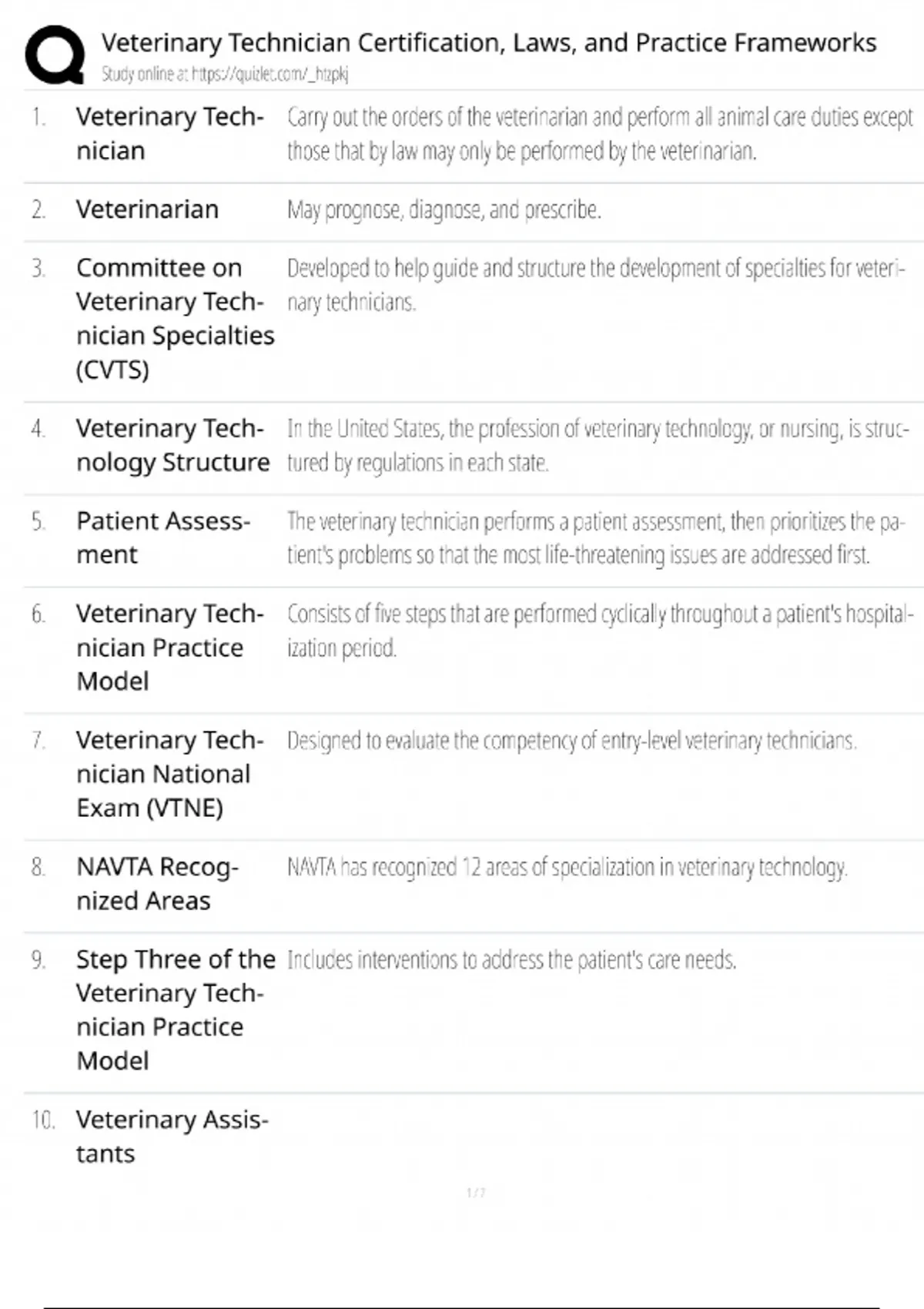Click the document title about Practice Frameworks
924x1309 pixels.
tap(489, 42)
